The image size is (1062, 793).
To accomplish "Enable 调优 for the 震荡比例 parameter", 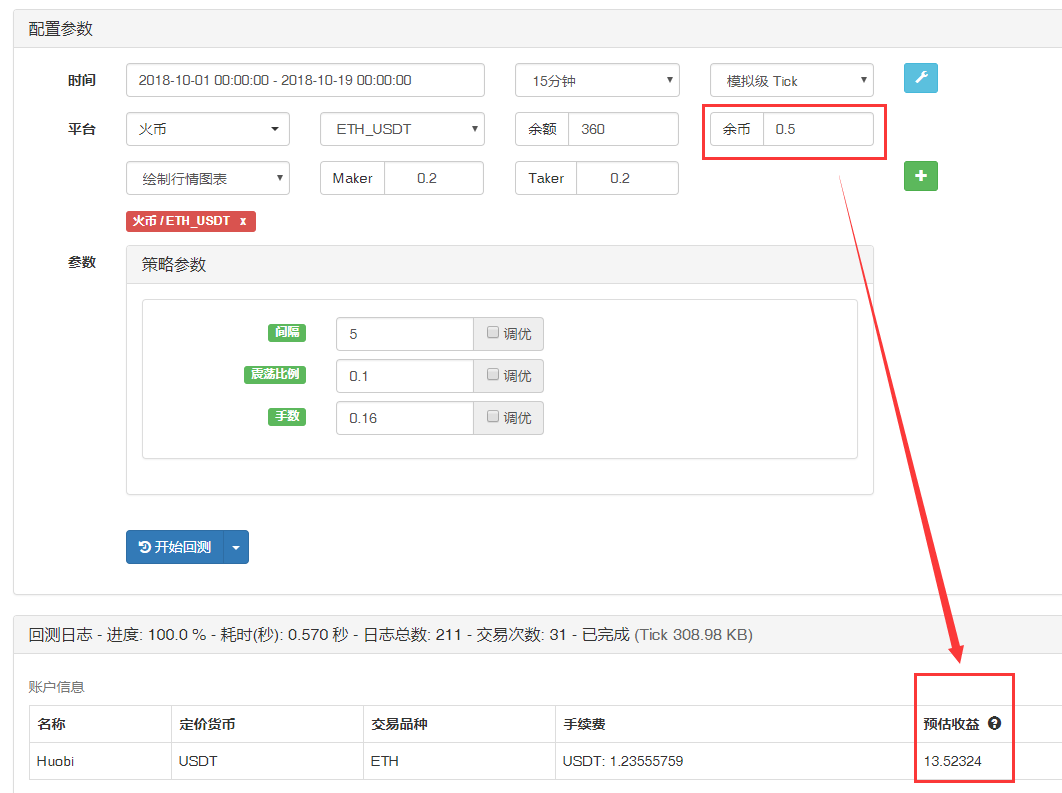I will click(490, 376).
